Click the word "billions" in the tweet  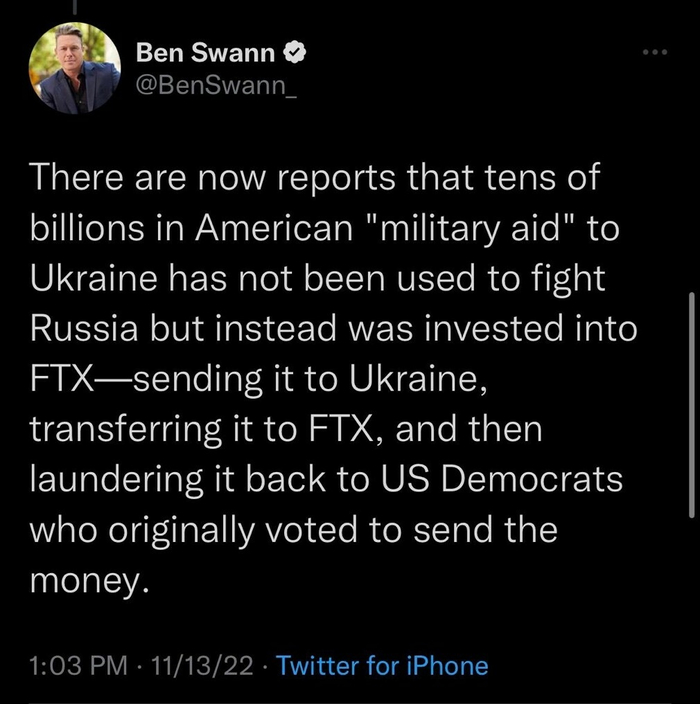pyautogui.click(x=86, y=229)
